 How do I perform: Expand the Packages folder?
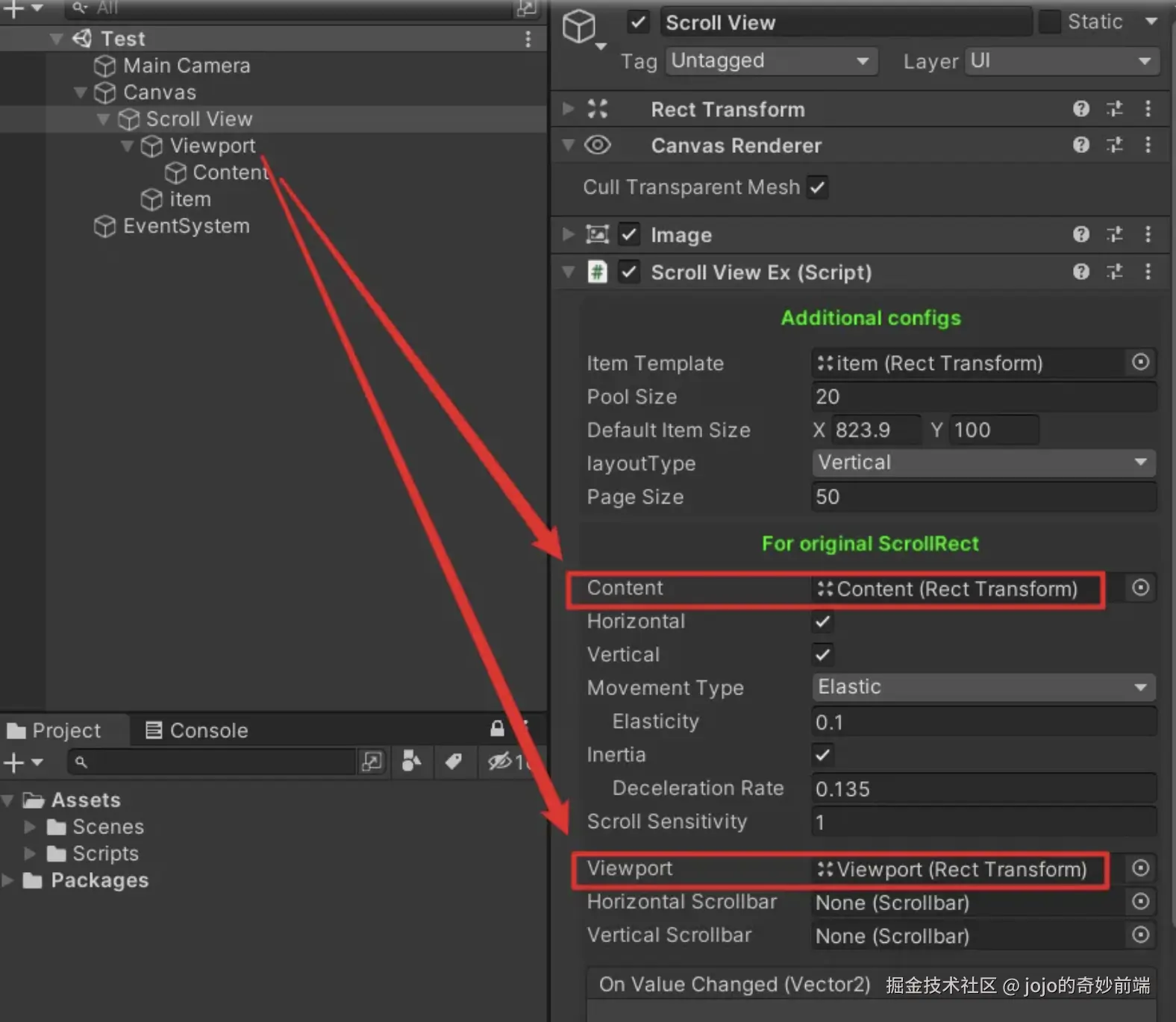pyautogui.click(x=7, y=880)
